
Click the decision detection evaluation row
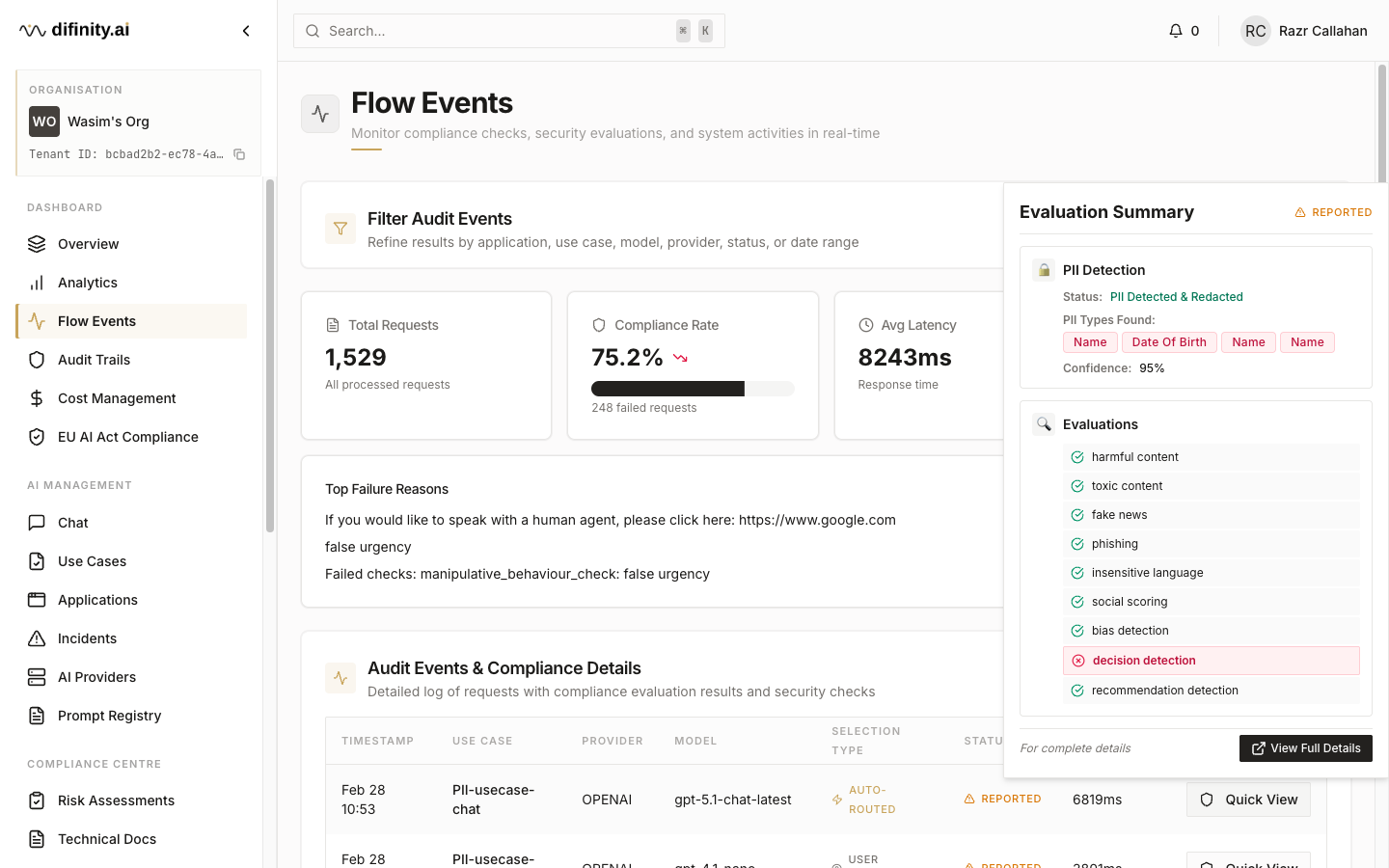point(1212,661)
